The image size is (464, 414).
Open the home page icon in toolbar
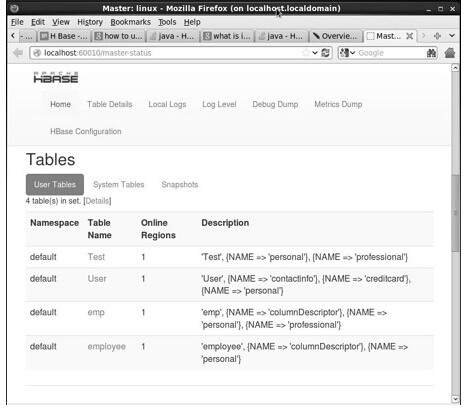449,53
